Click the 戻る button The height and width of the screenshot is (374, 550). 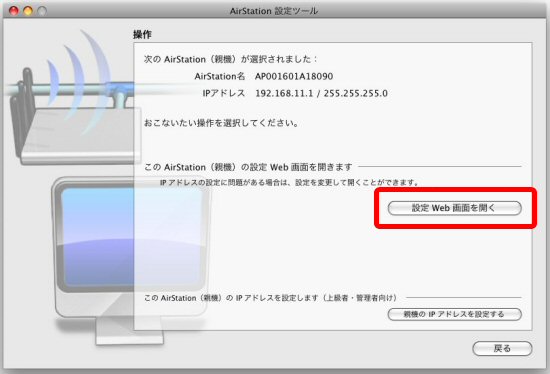point(502,348)
